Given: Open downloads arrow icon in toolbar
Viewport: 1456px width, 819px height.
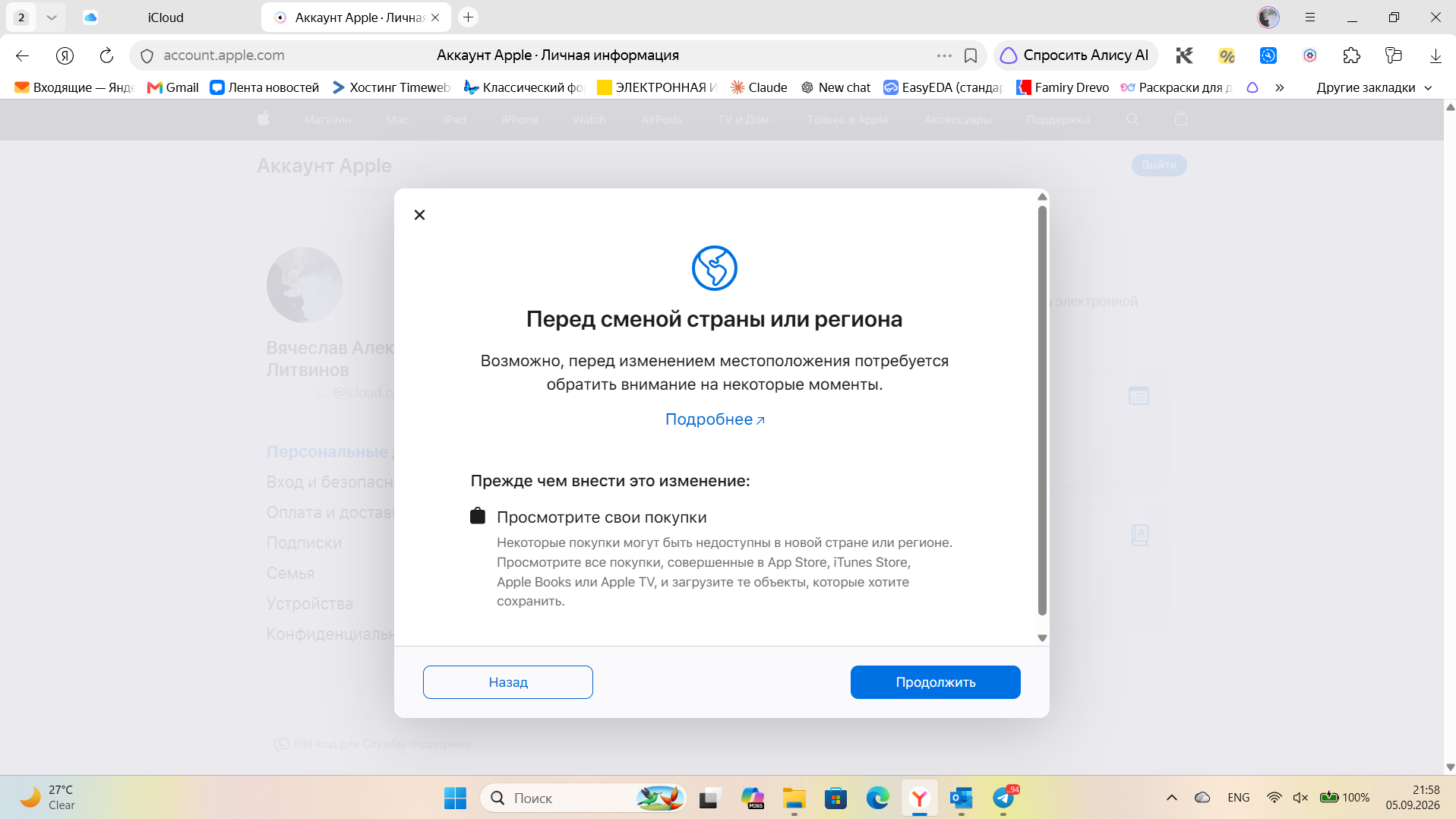Looking at the screenshot, I should pyautogui.click(x=1435, y=55).
